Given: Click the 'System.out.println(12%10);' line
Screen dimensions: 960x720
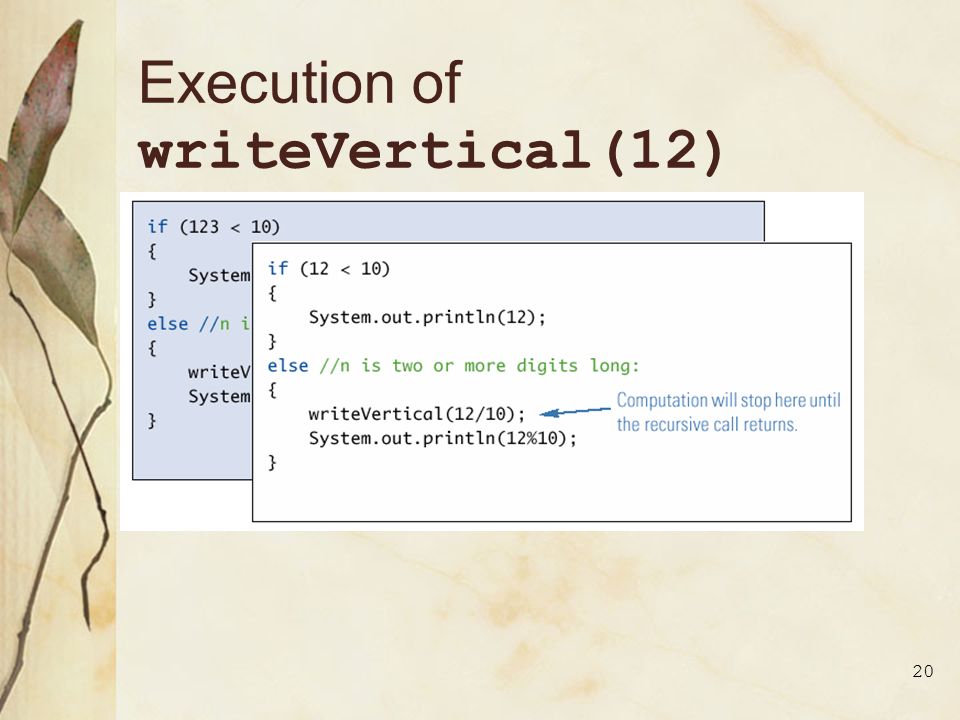Looking at the screenshot, I should (443, 438).
